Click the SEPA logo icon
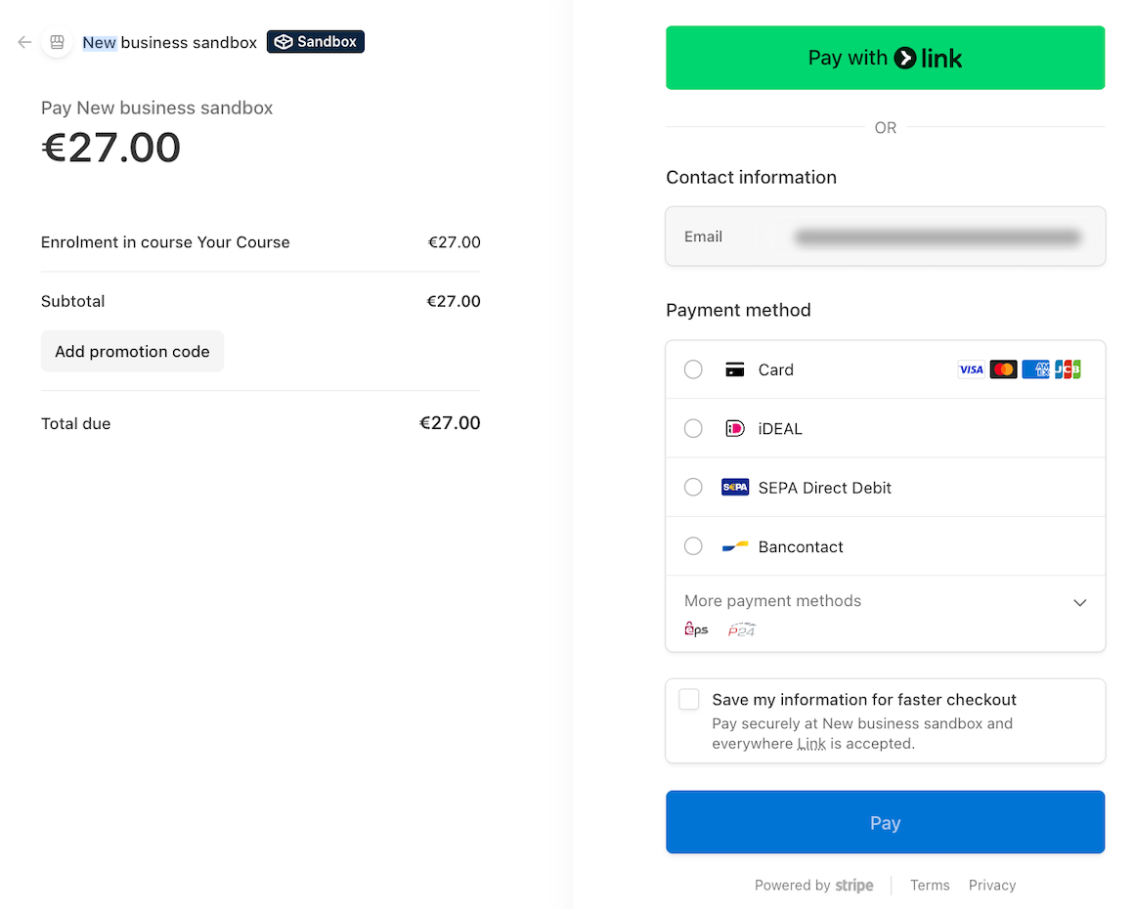 pyautogui.click(x=734, y=487)
